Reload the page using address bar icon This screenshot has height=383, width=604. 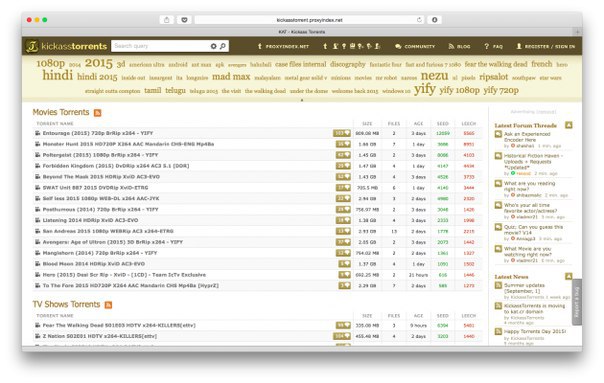(x=419, y=20)
